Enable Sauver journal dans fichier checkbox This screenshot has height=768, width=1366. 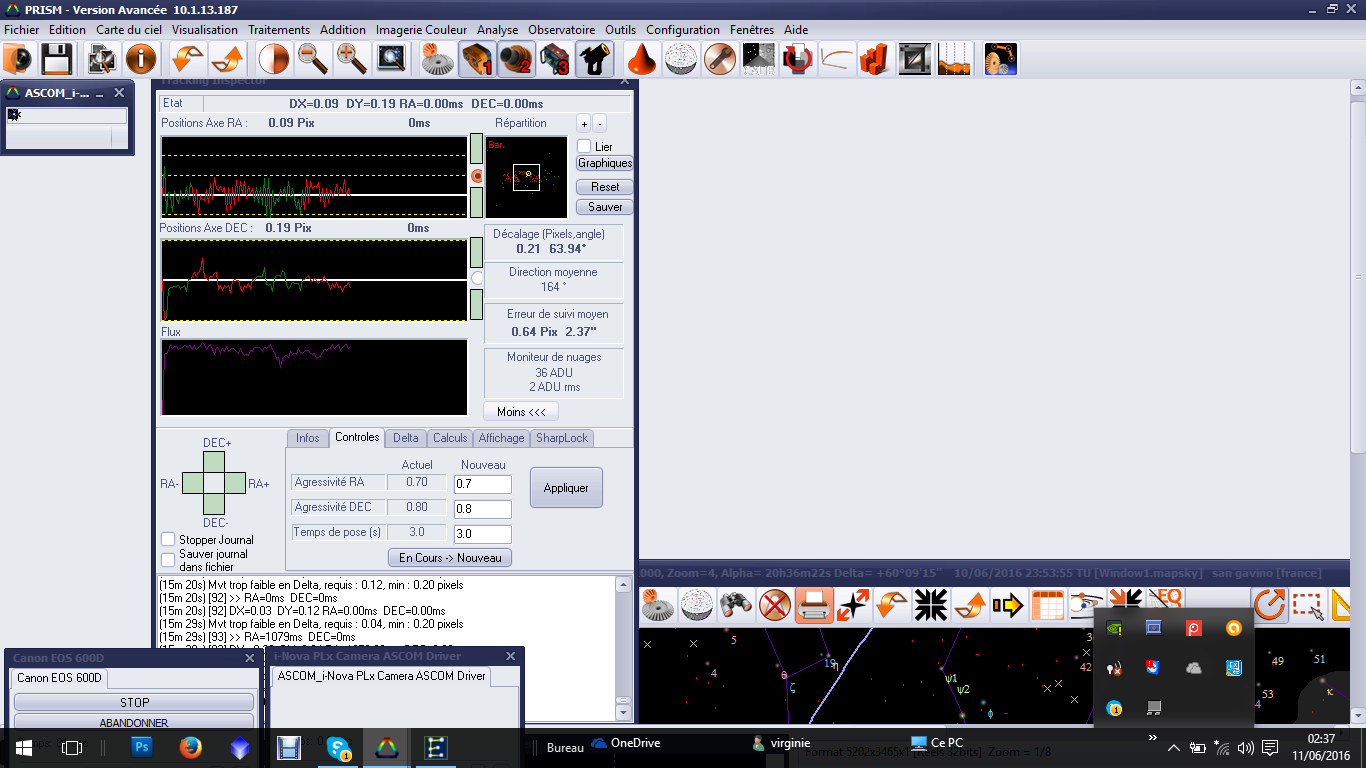(168, 560)
